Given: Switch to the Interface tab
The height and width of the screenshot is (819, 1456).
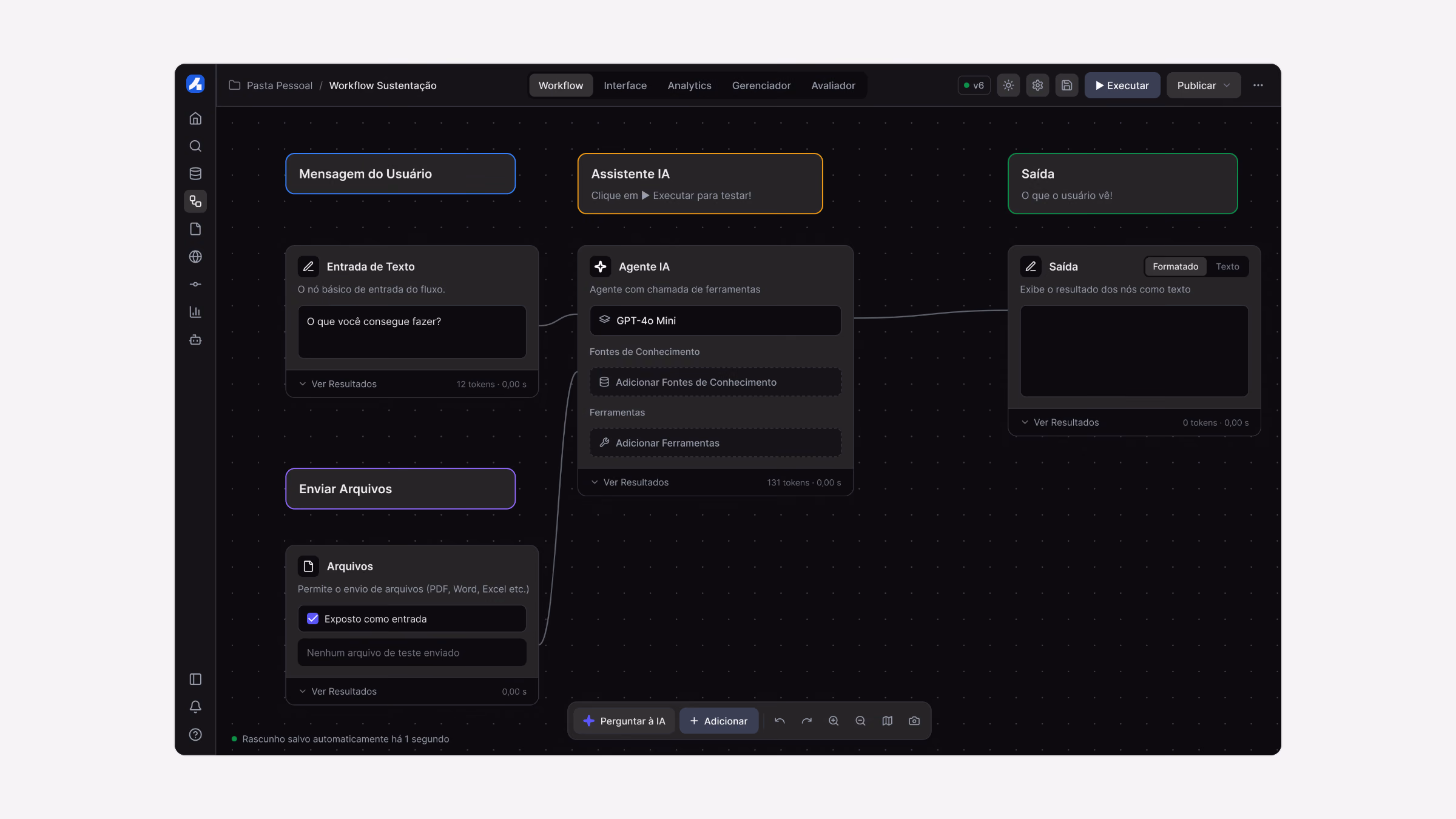Looking at the screenshot, I should pyautogui.click(x=625, y=86).
